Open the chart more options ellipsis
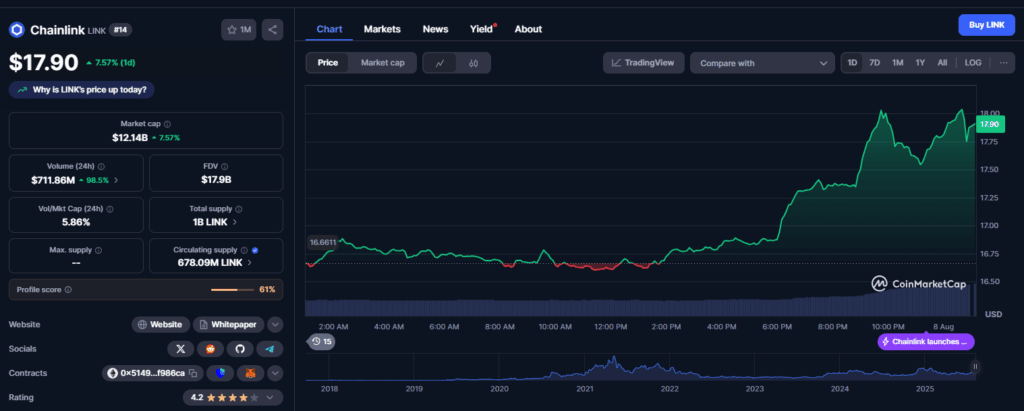The image size is (1024, 411). [1003, 63]
